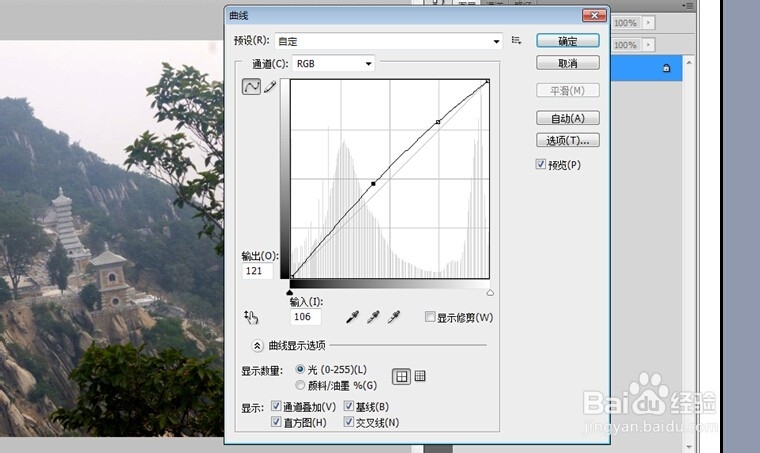This screenshot has height=453, width=760.
Task: Select the pencil draw-curve tool
Action: pyautogui.click(x=270, y=87)
